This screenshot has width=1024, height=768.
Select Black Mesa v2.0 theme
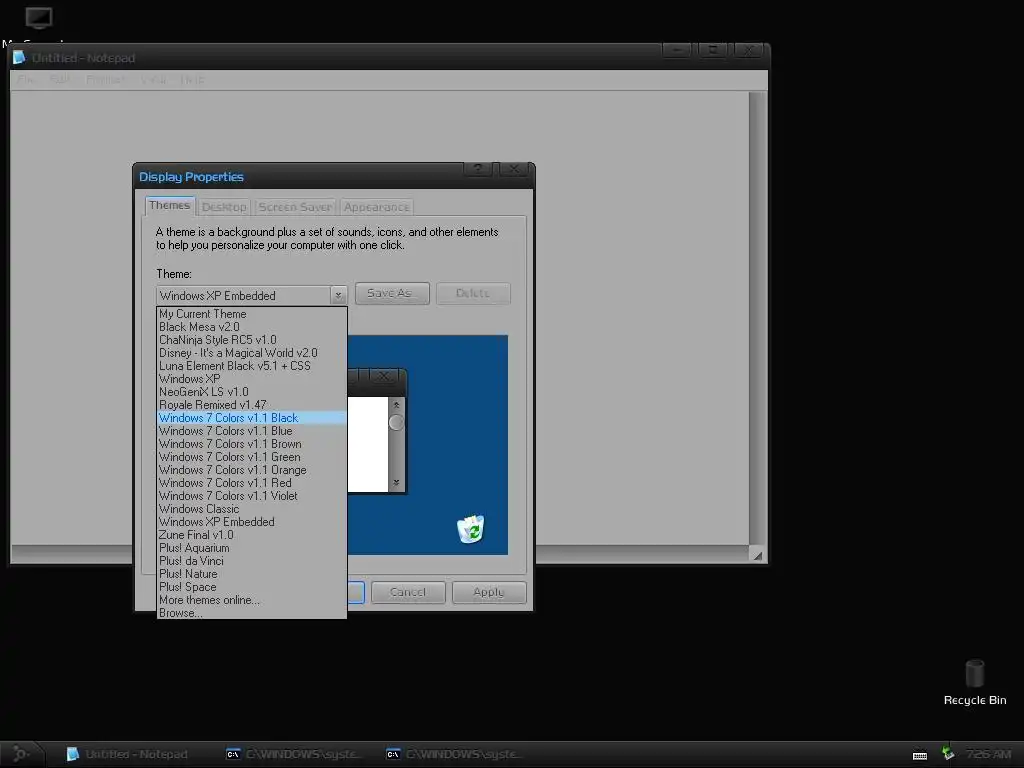click(251, 327)
